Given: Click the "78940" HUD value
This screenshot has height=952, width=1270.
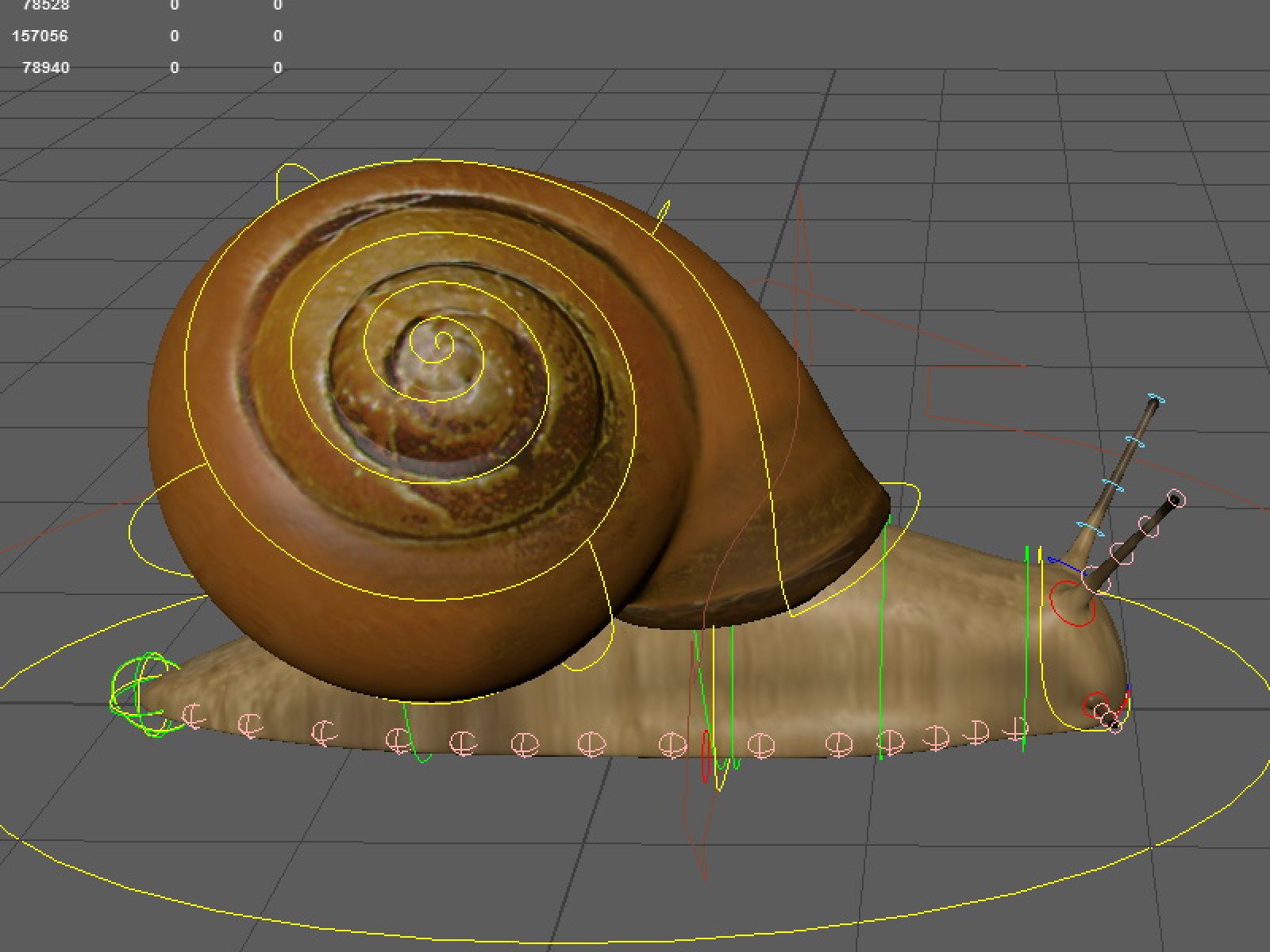Looking at the screenshot, I should coord(46,67).
